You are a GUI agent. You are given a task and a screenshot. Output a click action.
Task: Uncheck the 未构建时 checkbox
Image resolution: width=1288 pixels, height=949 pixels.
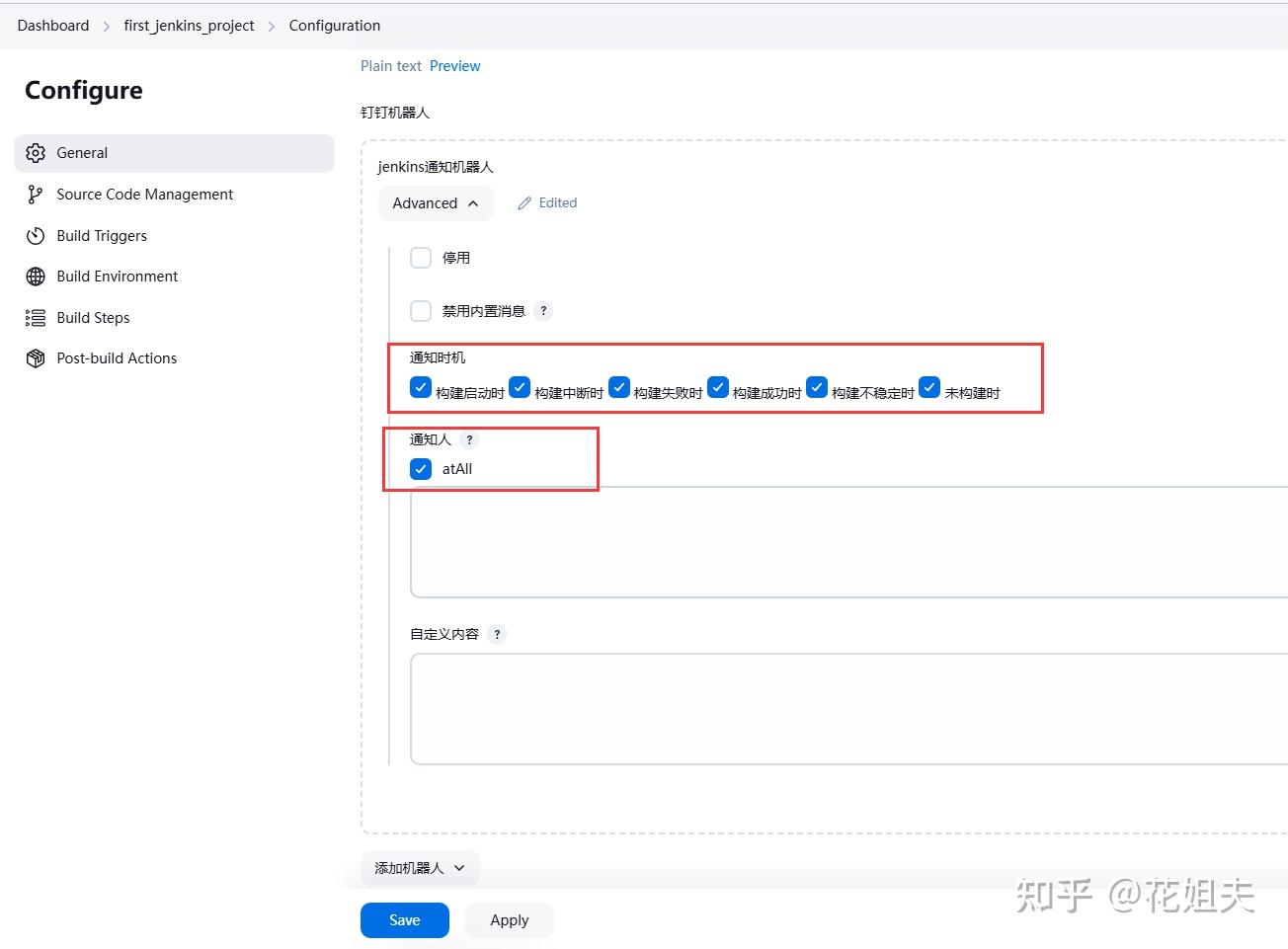tap(929, 387)
